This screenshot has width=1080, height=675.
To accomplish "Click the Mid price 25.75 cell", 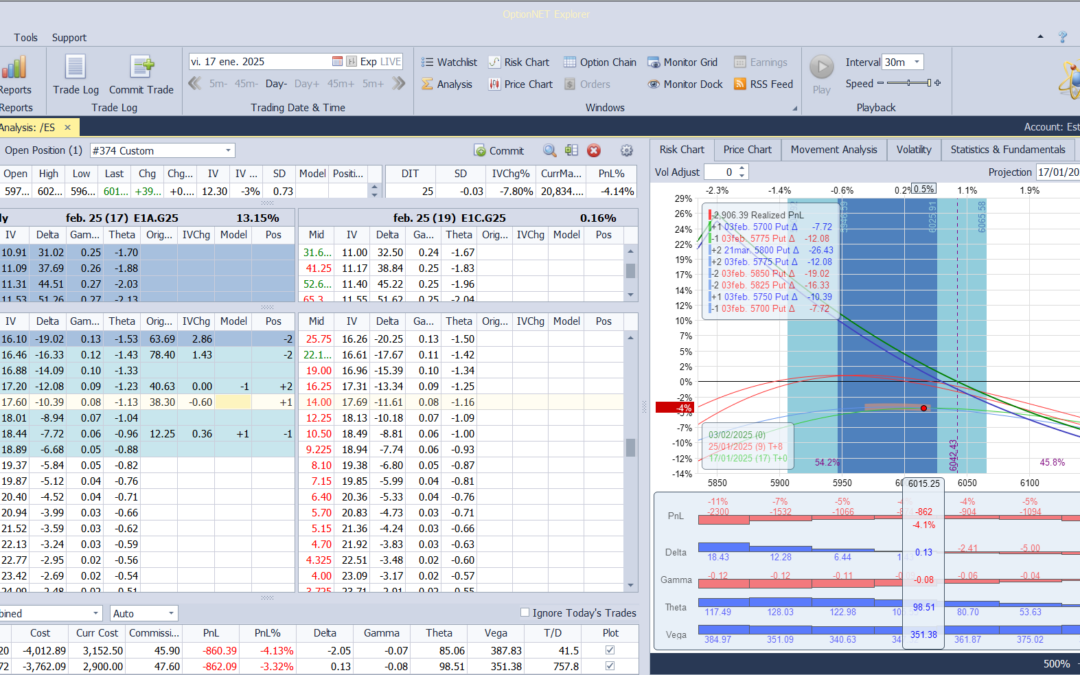I will pos(318,339).
